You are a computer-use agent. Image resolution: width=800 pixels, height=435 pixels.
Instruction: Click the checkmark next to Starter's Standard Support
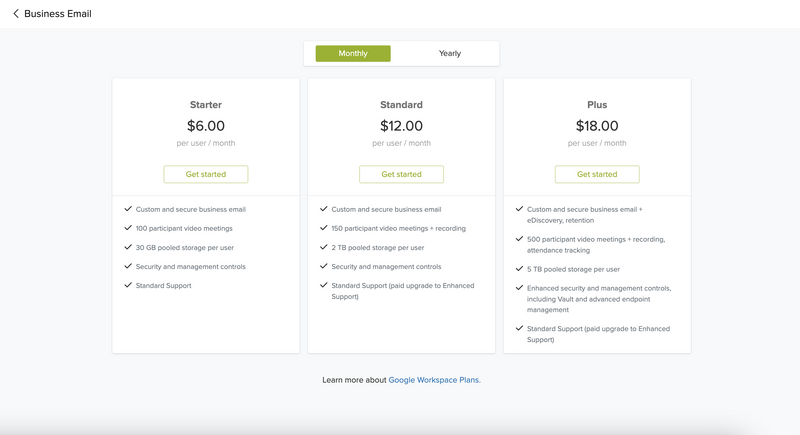click(128, 285)
